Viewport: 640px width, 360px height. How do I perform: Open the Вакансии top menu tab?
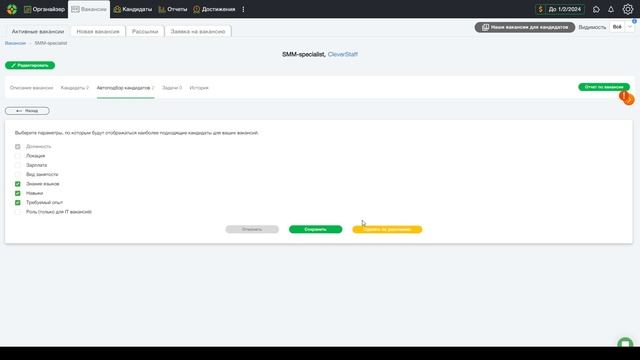click(x=89, y=9)
